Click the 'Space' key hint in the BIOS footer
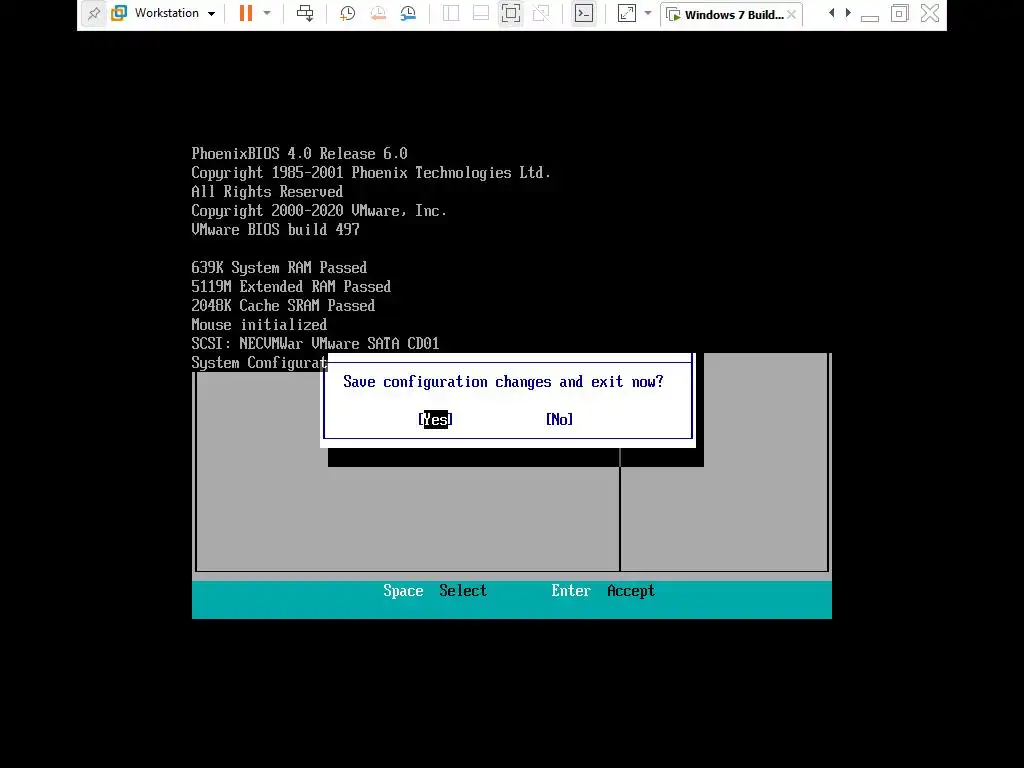 [403, 590]
